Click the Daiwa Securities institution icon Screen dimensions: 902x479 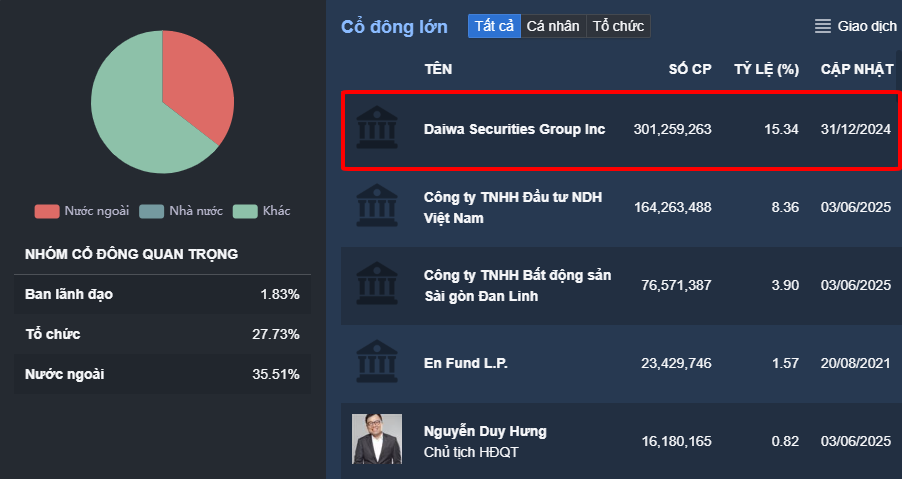click(375, 129)
